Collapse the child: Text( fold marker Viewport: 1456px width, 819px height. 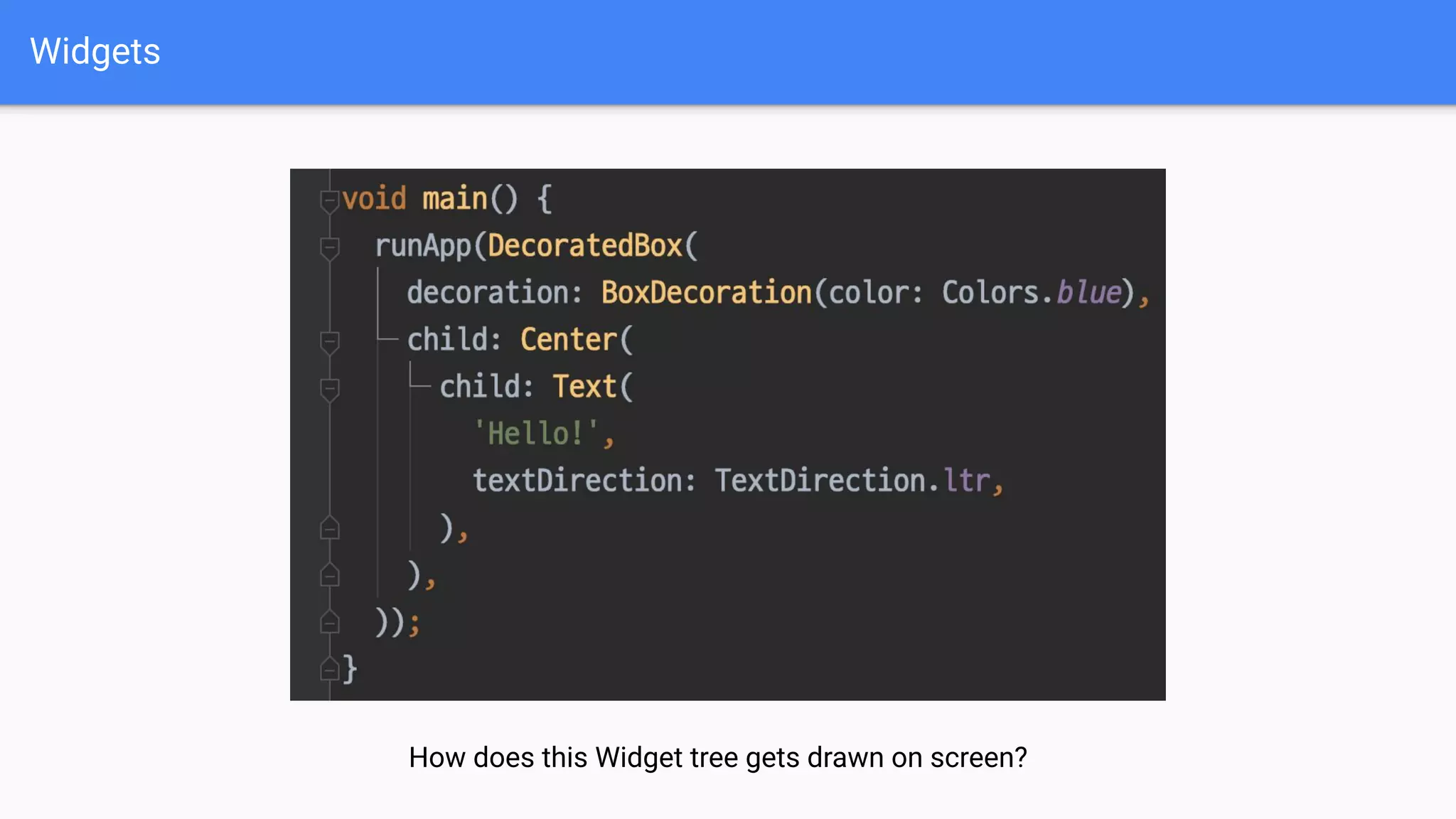(x=329, y=389)
